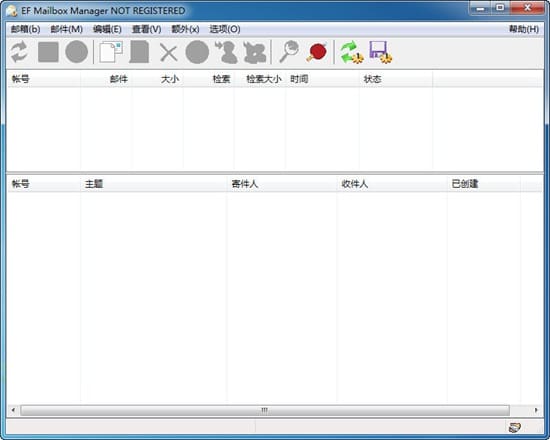Open the 选项(O) menu
This screenshot has width=550, height=440.
pos(225,29)
